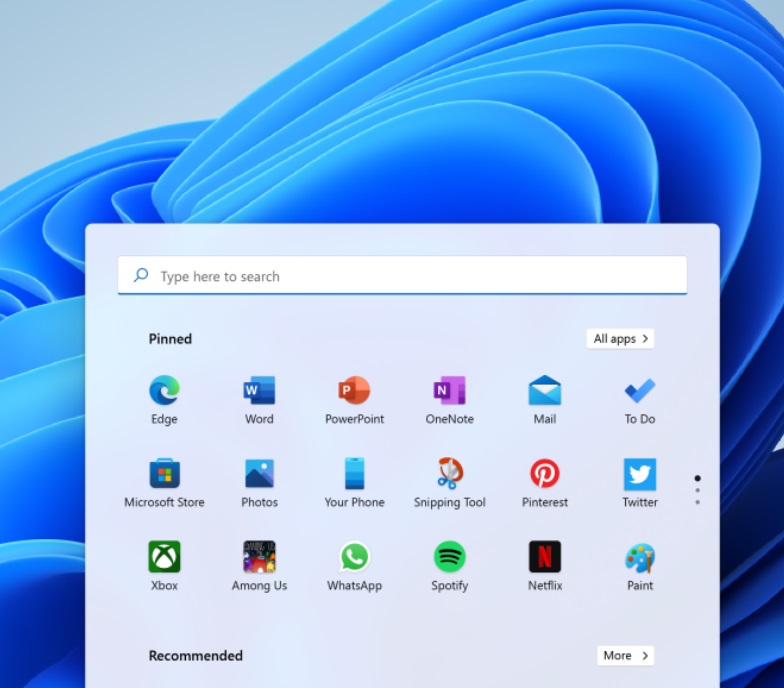Open the PowerPoint app
Image resolution: width=784 pixels, height=688 pixels.
(354, 400)
